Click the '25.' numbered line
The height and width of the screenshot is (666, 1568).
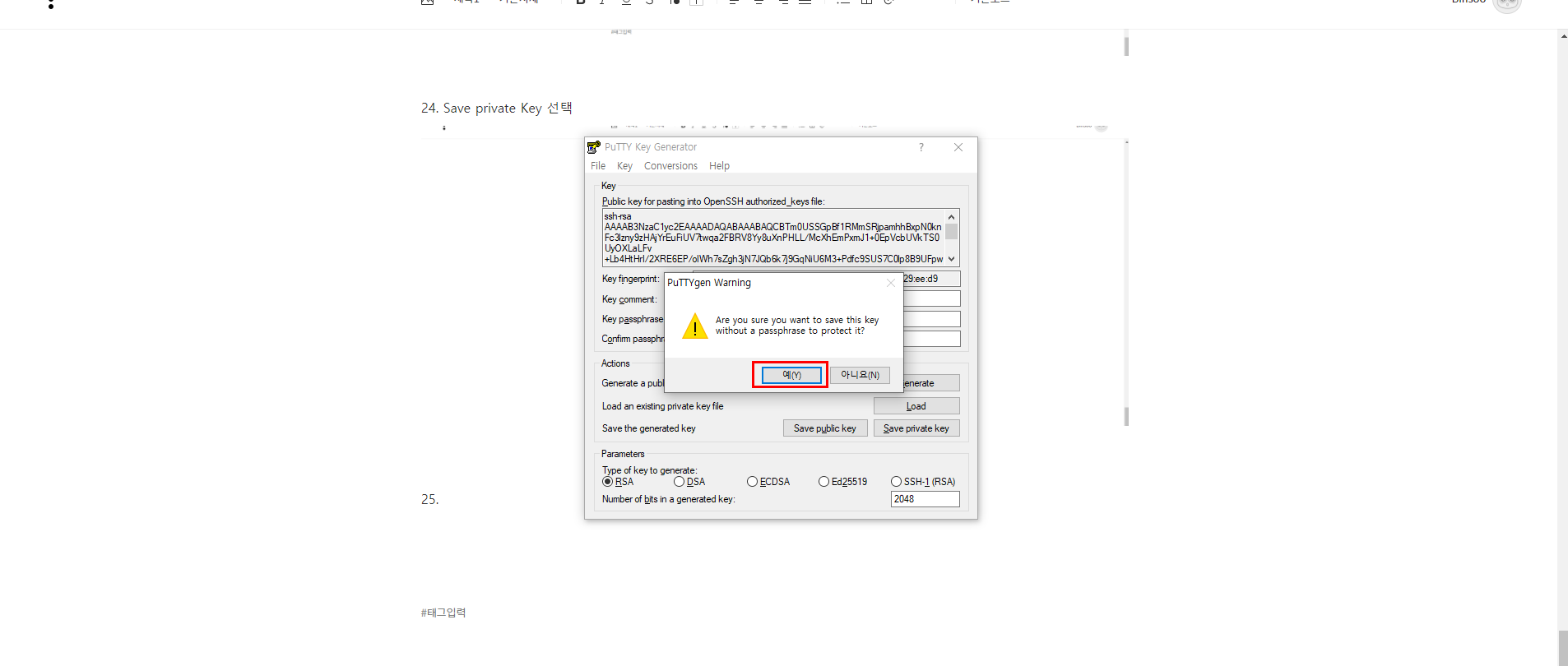[429, 499]
